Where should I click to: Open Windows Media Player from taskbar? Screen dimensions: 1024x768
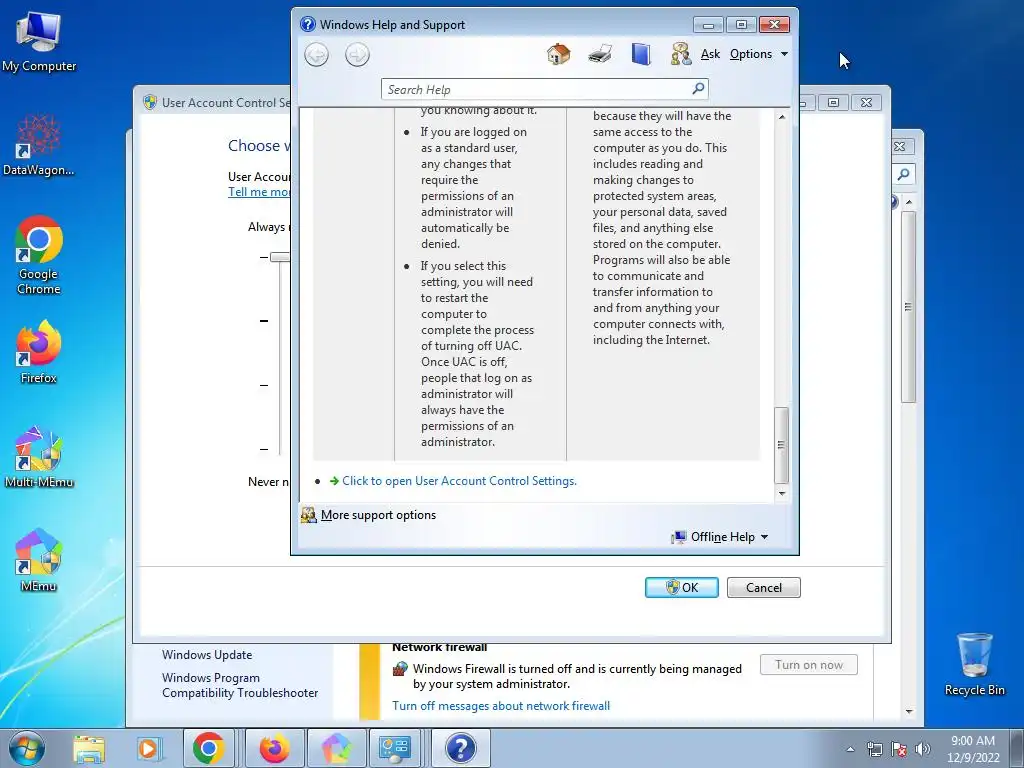[149, 748]
